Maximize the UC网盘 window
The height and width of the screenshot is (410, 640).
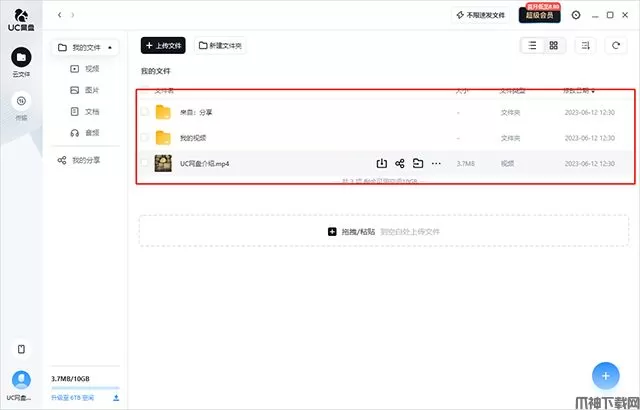[610, 15]
